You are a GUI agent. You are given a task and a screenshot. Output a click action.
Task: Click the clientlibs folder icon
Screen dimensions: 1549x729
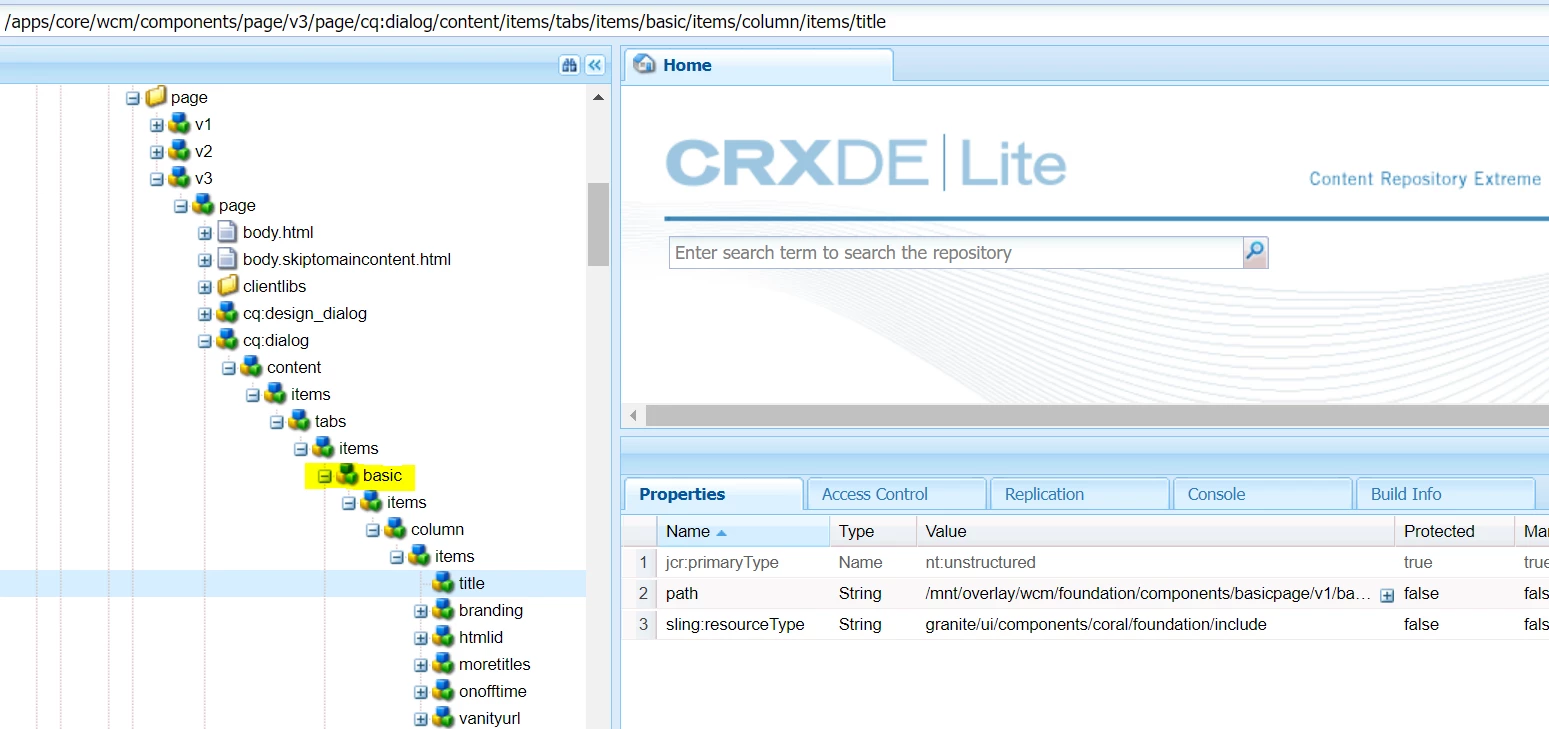(x=227, y=286)
